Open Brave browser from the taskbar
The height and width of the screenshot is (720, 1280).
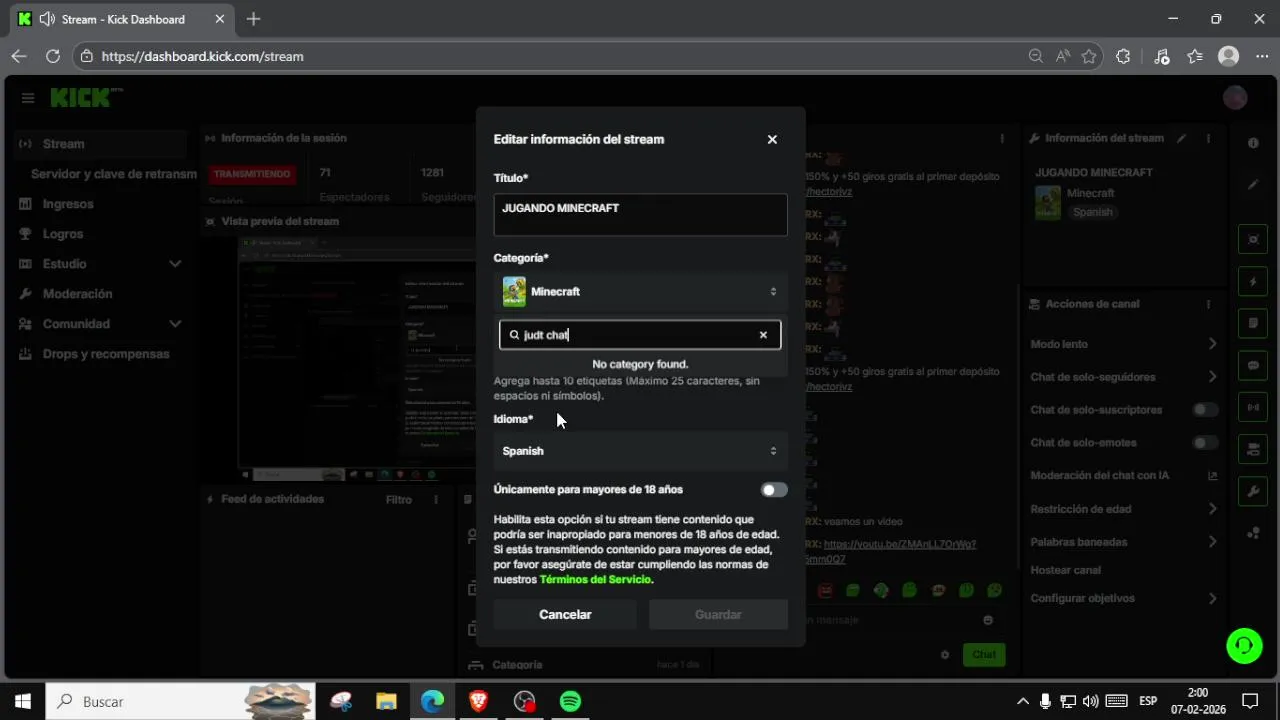478,701
